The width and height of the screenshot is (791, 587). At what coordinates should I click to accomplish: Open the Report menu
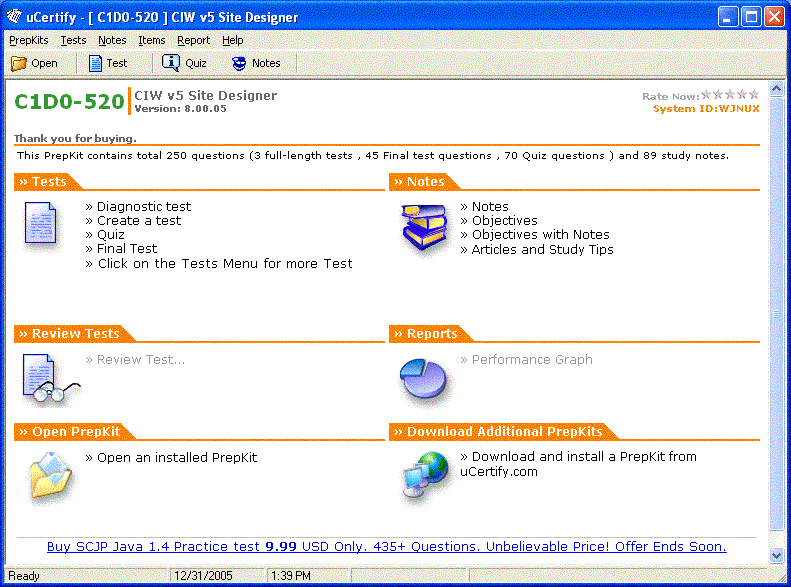coord(193,40)
